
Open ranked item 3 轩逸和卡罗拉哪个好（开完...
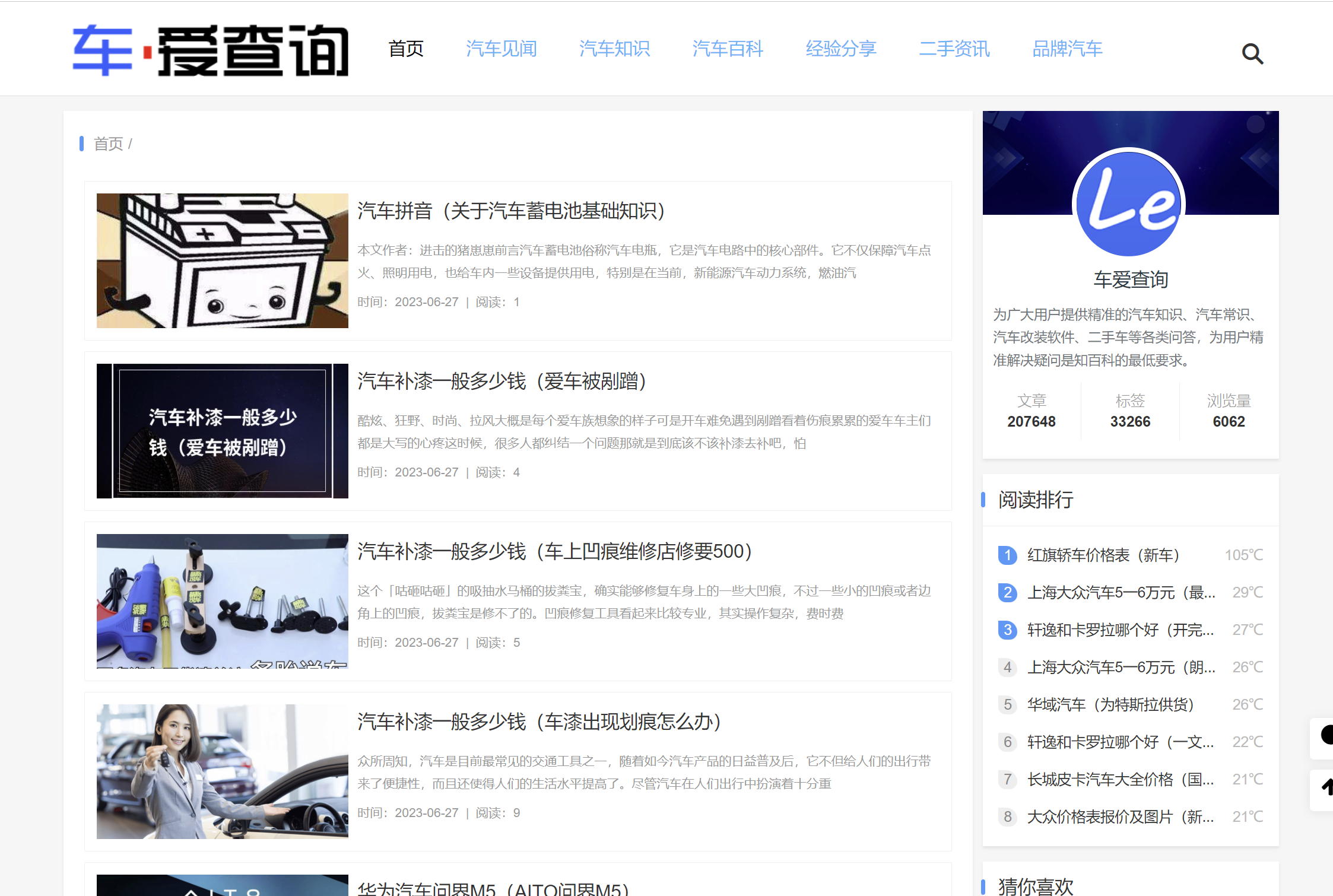coord(1121,630)
